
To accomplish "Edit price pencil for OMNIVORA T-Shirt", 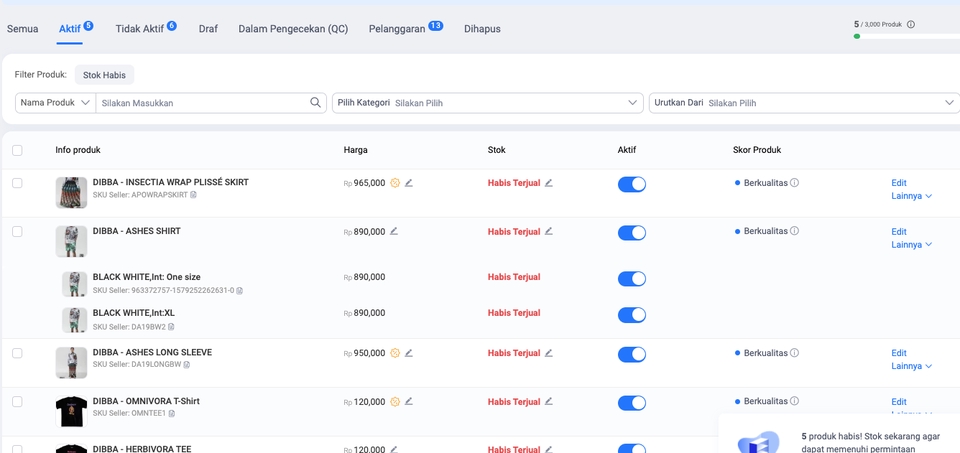I will [409, 402].
